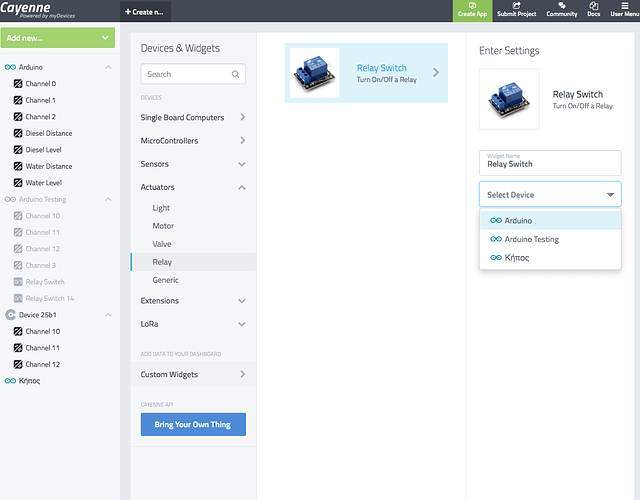This screenshot has height=500, width=640.
Task: Click the Channel 3 widget icon
Action: [x=18, y=265]
